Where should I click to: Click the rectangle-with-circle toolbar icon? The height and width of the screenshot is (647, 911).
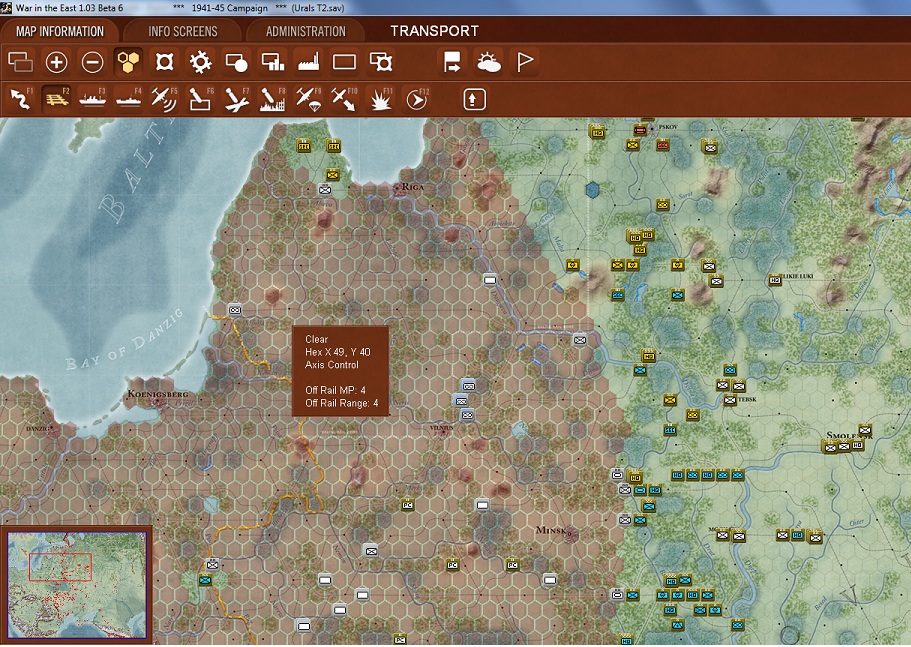[236, 62]
